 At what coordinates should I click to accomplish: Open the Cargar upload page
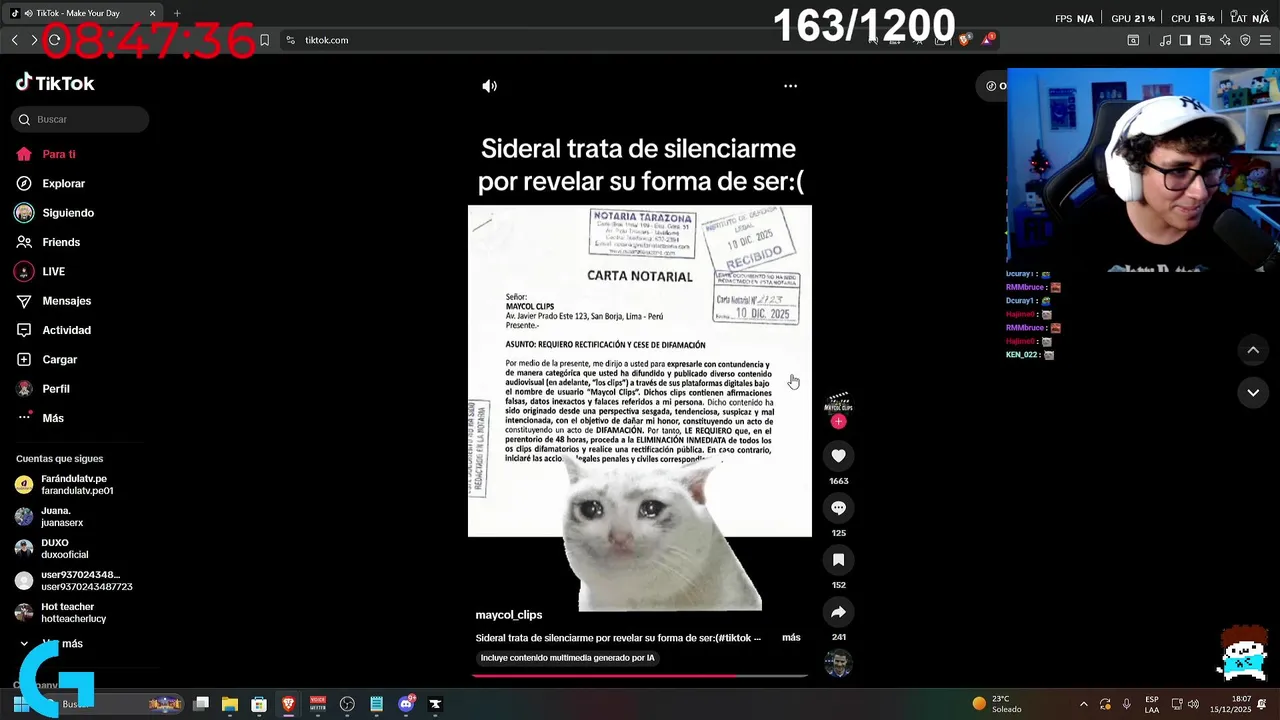click(x=46, y=359)
